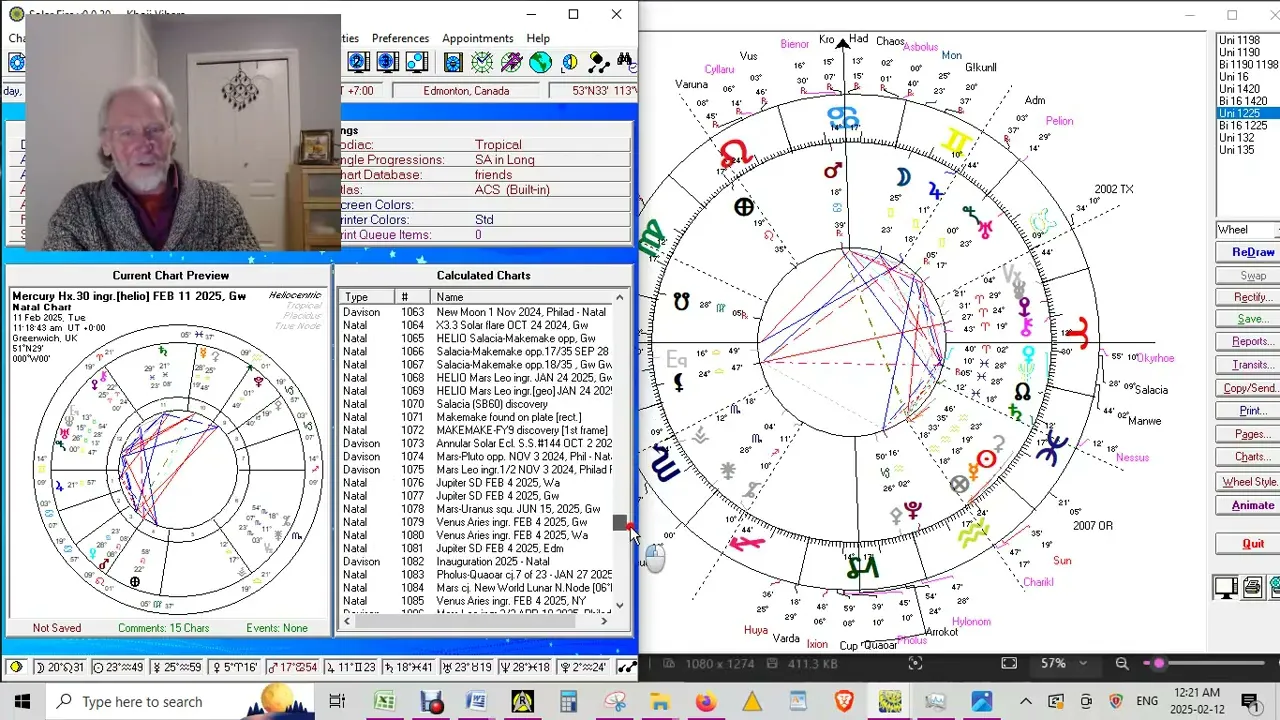Open Excel from the taskbar

click(x=385, y=701)
